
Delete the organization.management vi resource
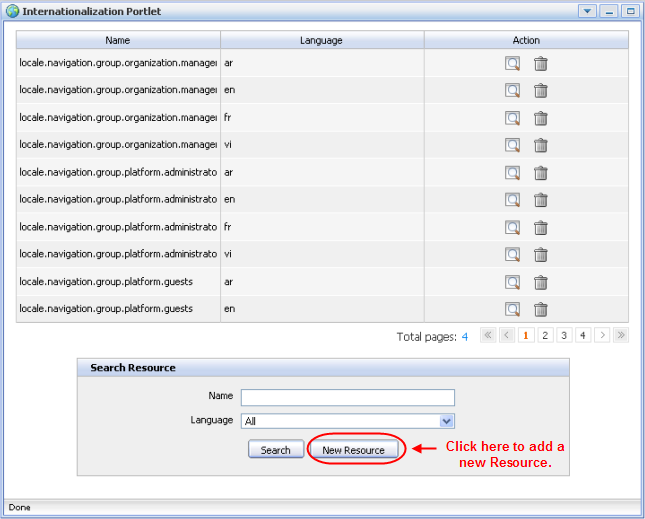[x=540, y=145]
